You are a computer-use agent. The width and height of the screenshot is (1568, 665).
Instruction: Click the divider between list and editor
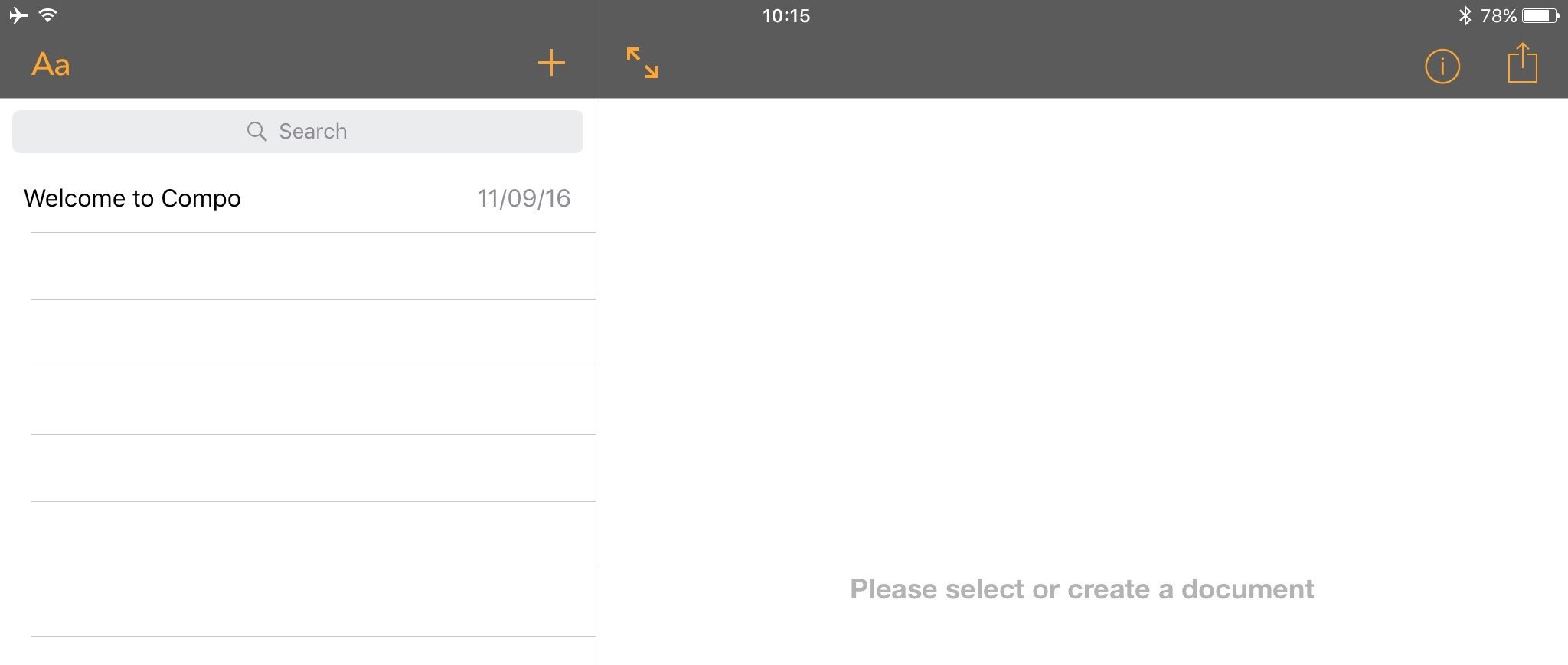(x=596, y=381)
